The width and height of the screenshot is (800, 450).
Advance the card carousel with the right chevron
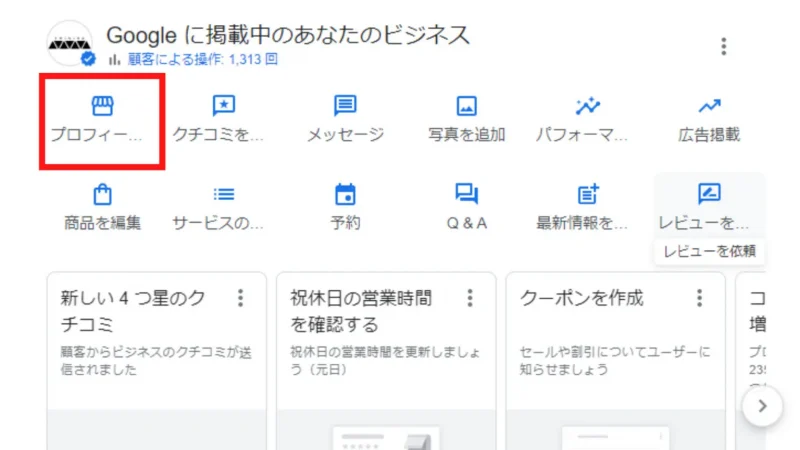[x=762, y=406]
